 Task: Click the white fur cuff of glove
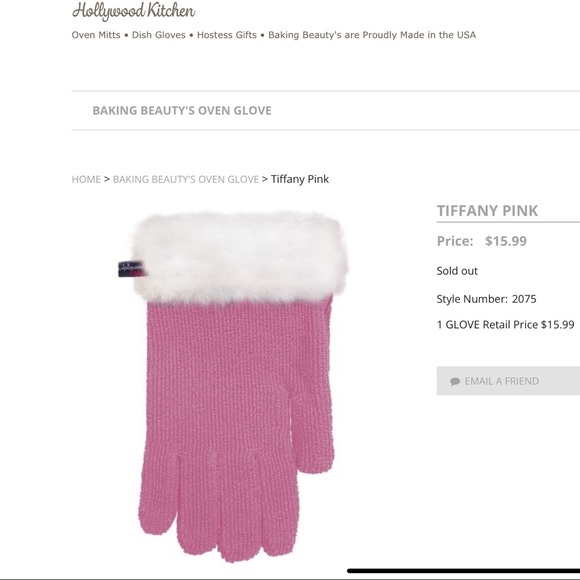240,256
